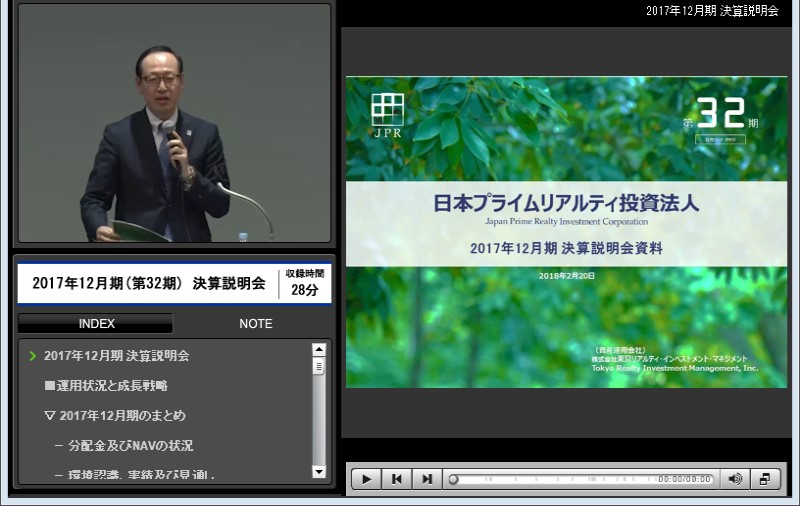
Task: Mute the audio with the speaker icon
Action: [735, 479]
